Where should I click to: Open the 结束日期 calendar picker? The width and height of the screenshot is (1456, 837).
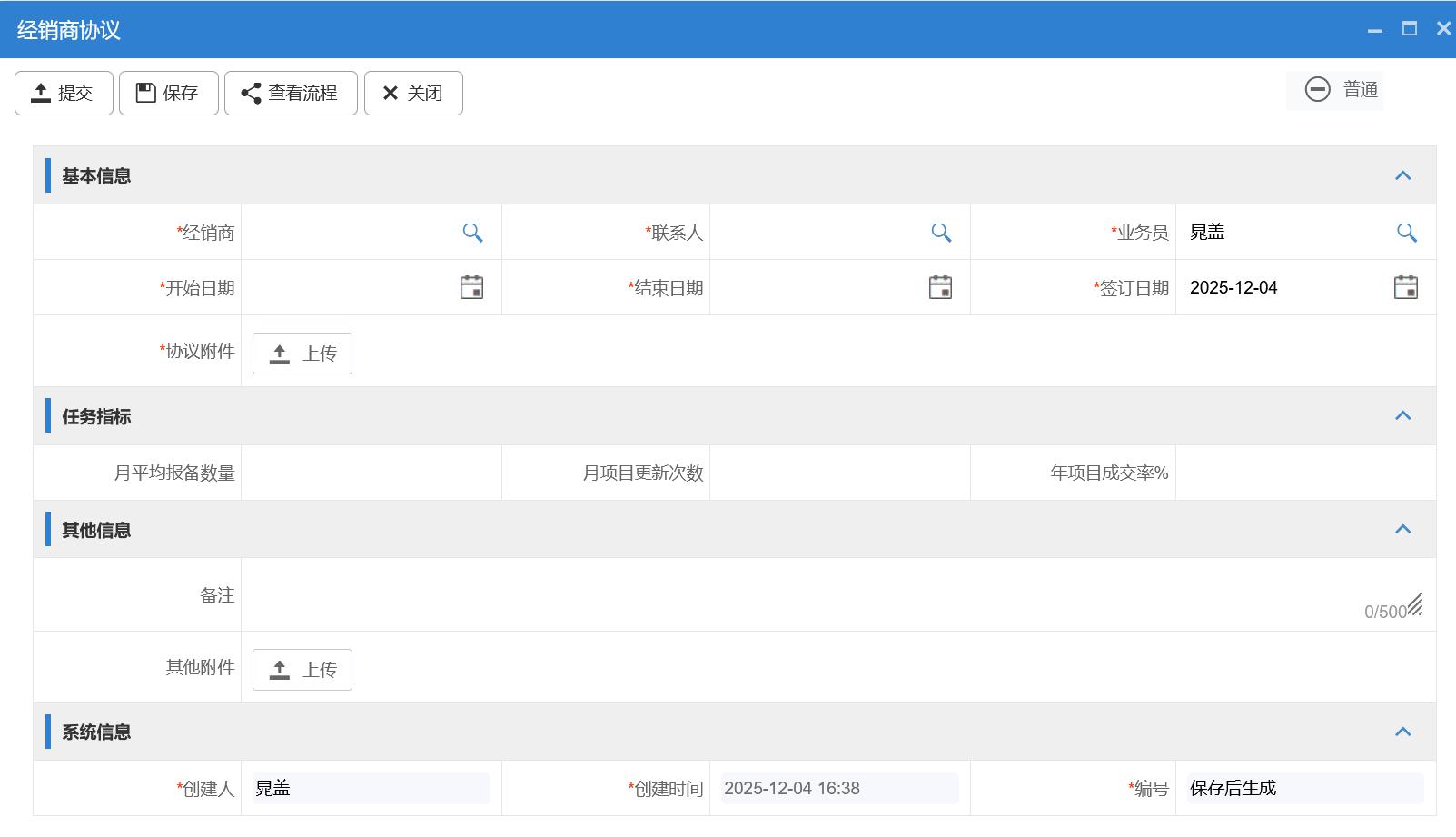point(940,288)
